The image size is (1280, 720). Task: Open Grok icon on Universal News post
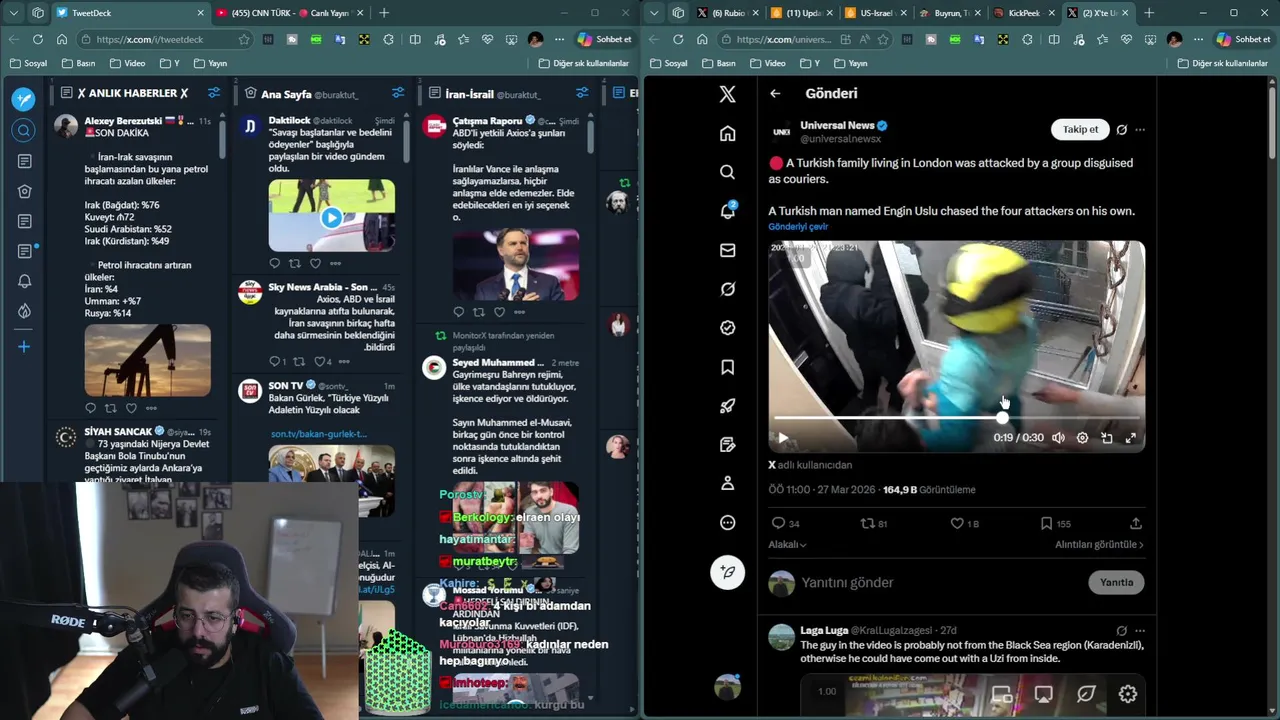click(1121, 130)
